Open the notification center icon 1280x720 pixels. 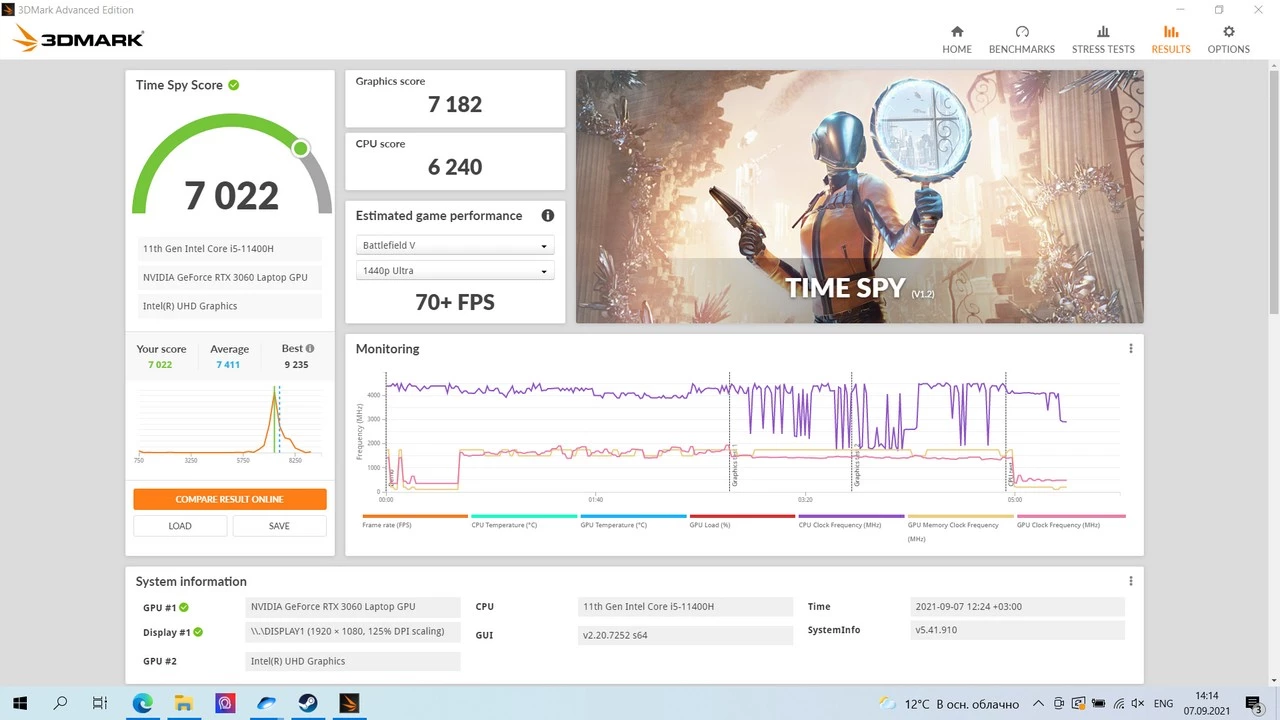coord(1255,704)
